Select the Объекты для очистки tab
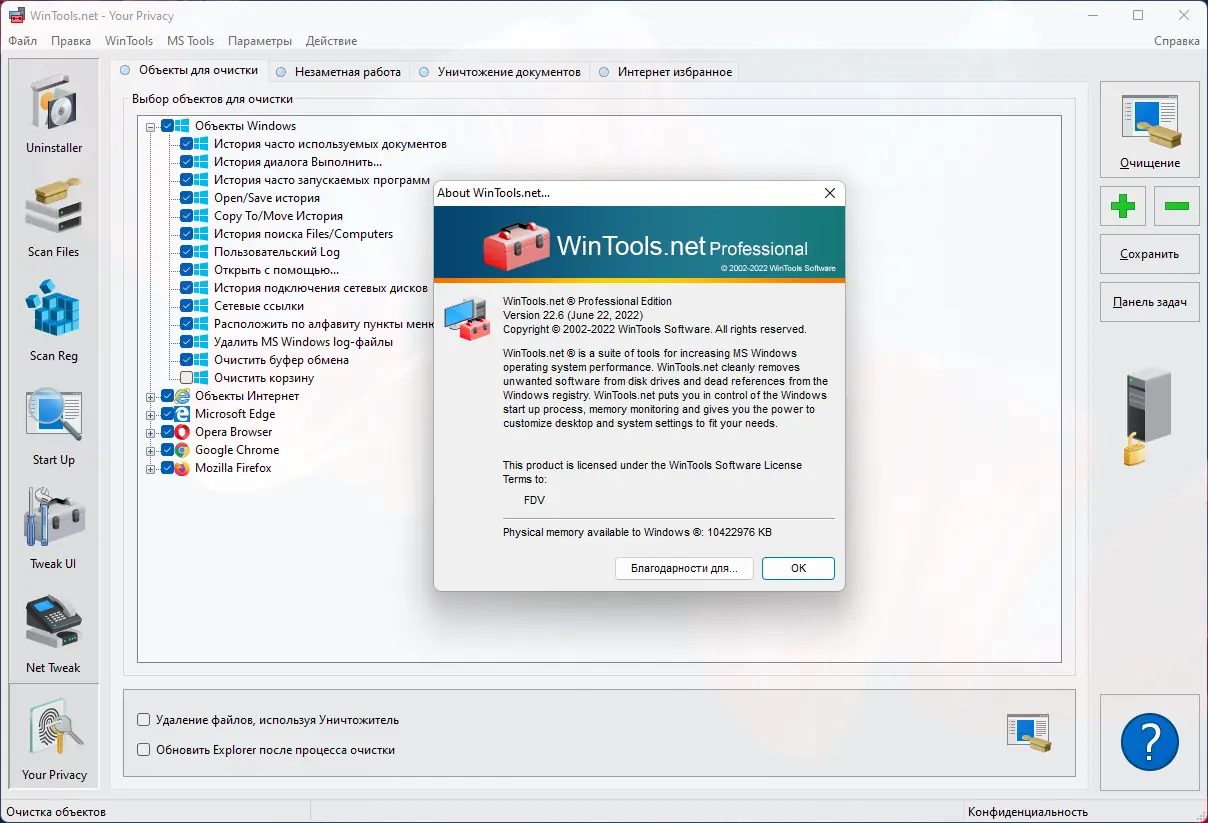1208x823 pixels. pyautogui.click(x=189, y=70)
